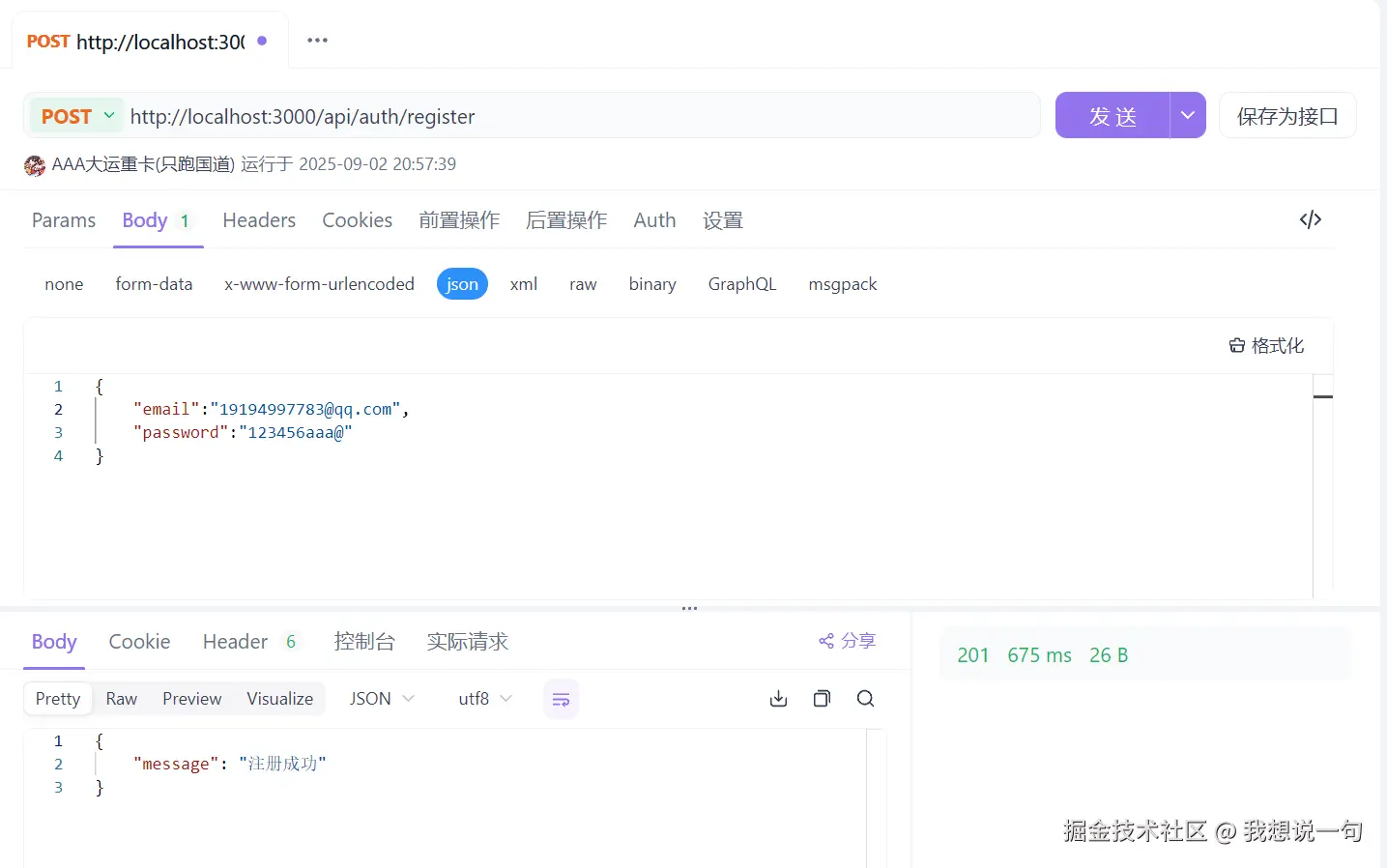Select the xml body type
The width and height of the screenshot is (1387, 868).
[524, 284]
